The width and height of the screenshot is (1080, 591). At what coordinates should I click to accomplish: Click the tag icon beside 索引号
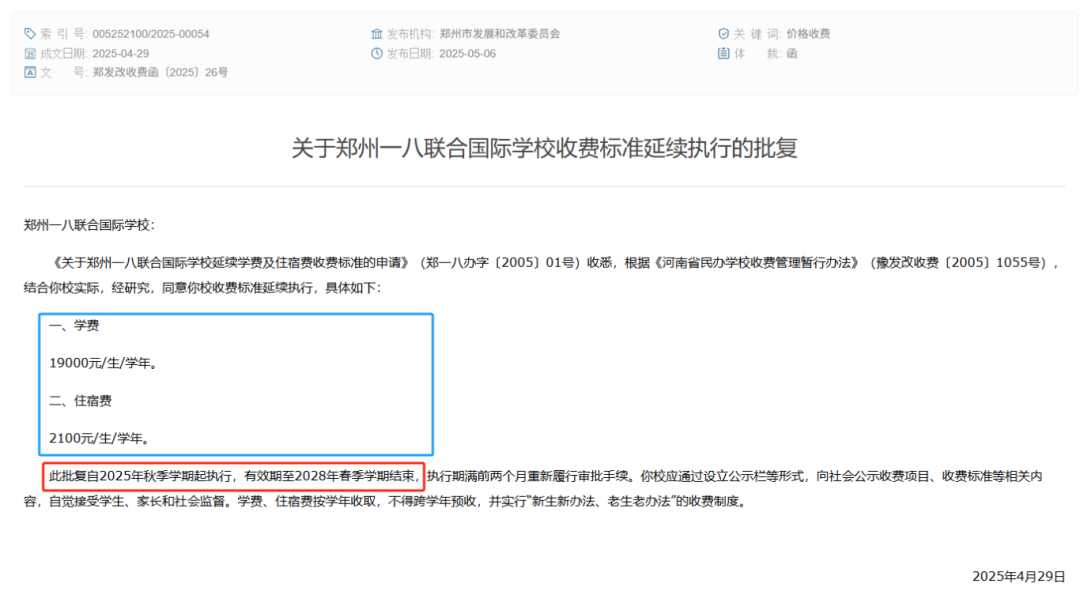30,34
